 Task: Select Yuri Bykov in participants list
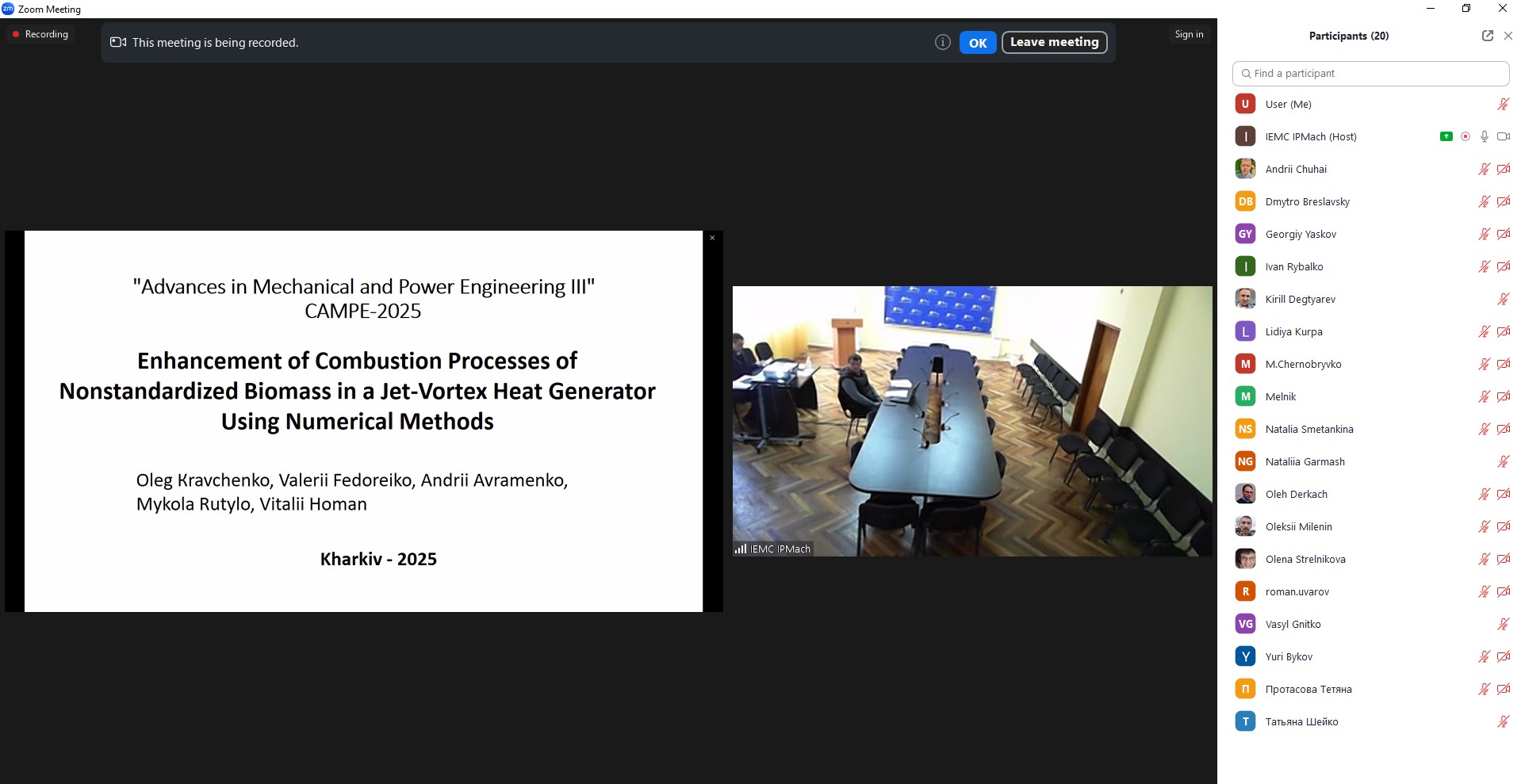click(x=1289, y=656)
